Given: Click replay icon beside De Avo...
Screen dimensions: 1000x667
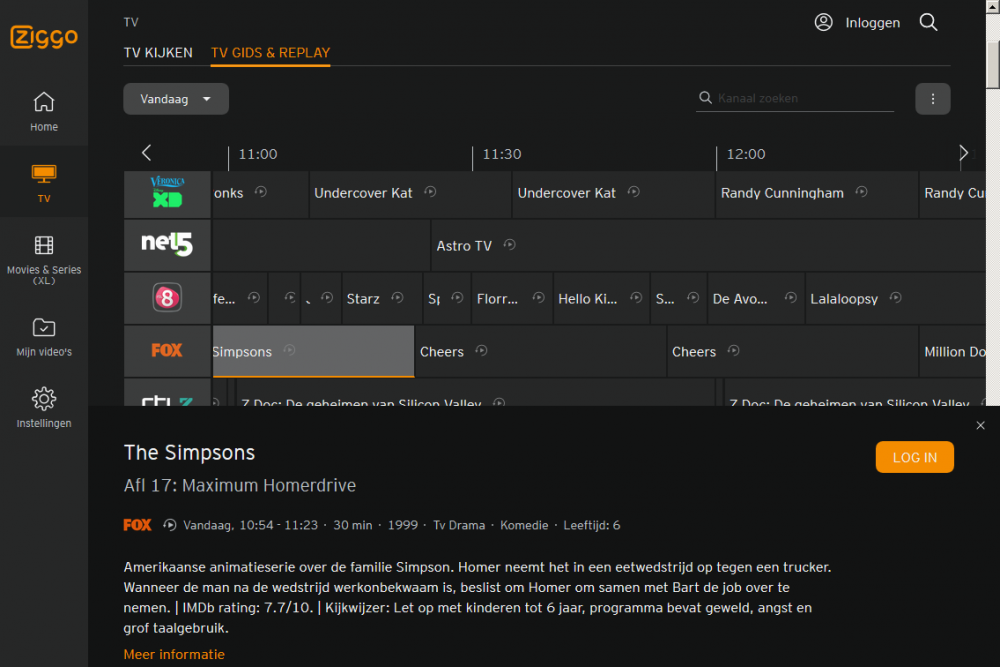Looking at the screenshot, I should pyautogui.click(x=791, y=298).
